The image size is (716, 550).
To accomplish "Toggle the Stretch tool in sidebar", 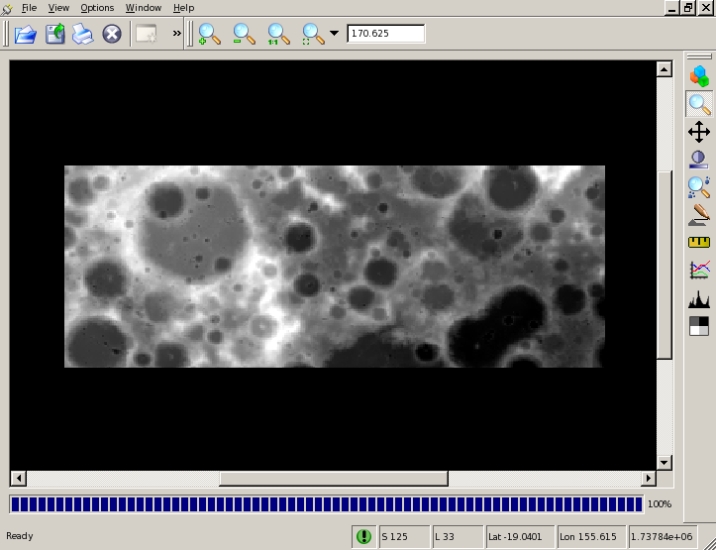I will click(699, 159).
